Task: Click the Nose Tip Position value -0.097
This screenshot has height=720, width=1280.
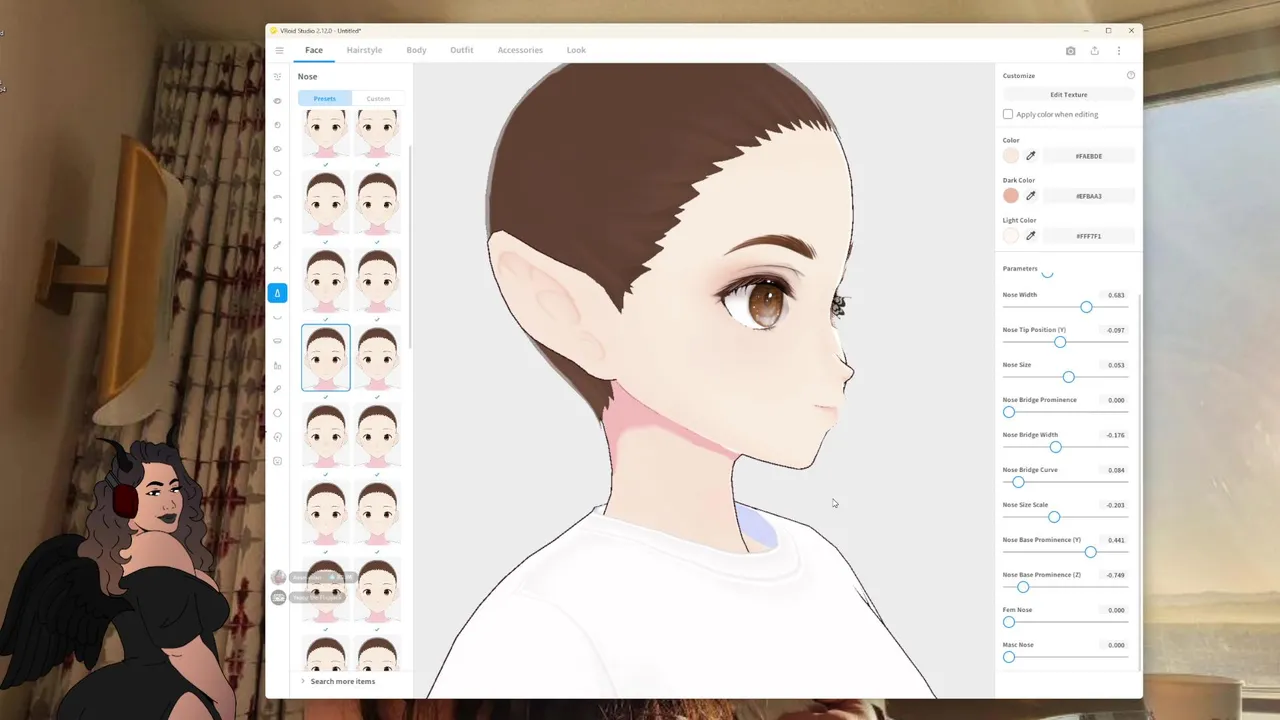Action: pyautogui.click(x=1116, y=330)
